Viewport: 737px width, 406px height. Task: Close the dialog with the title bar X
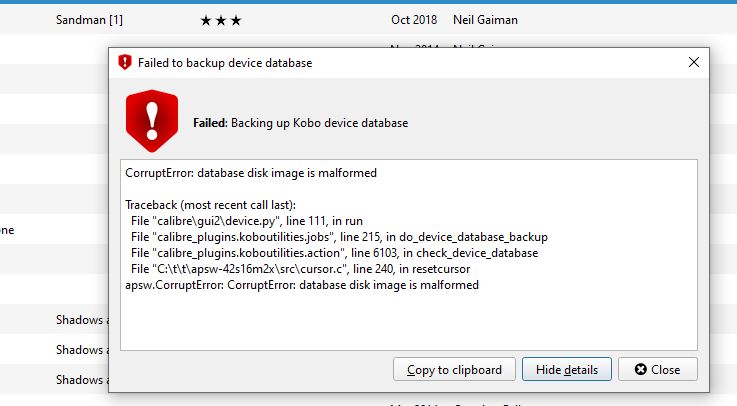[x=694, y=62]
